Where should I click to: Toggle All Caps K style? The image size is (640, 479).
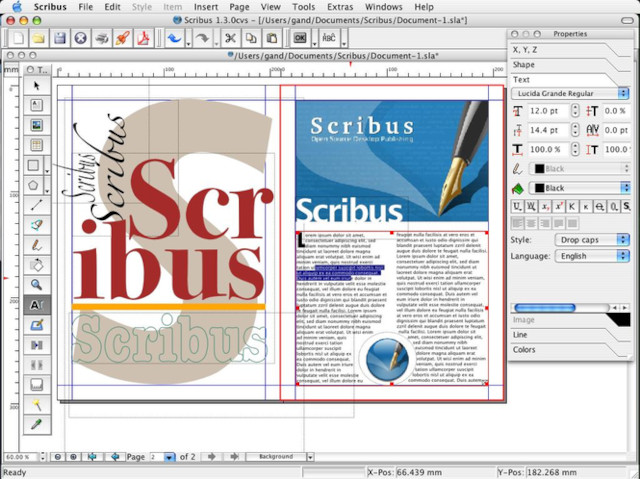click(x=572, y=206)
